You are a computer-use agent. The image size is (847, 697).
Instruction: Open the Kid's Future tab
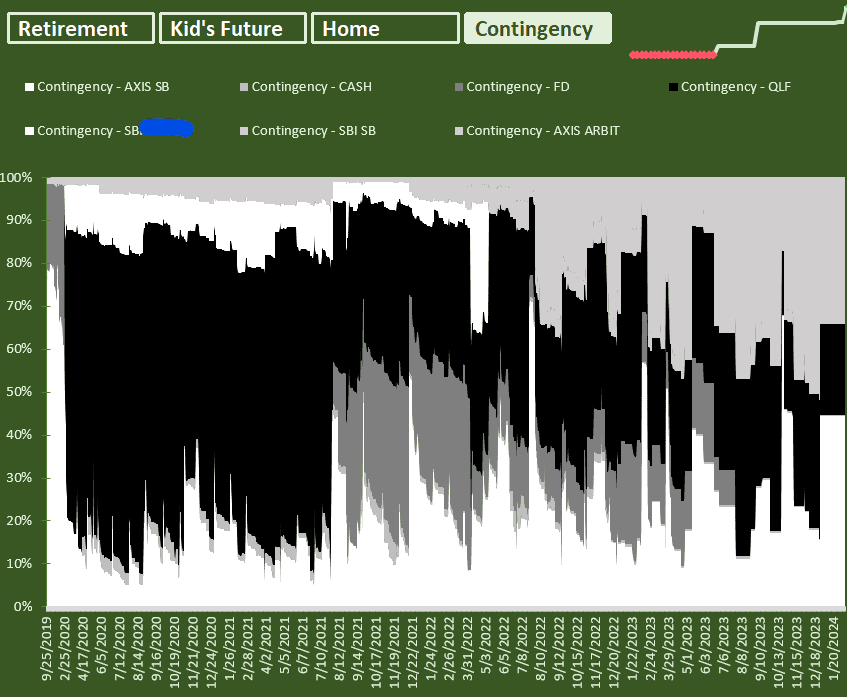[233, 28]
